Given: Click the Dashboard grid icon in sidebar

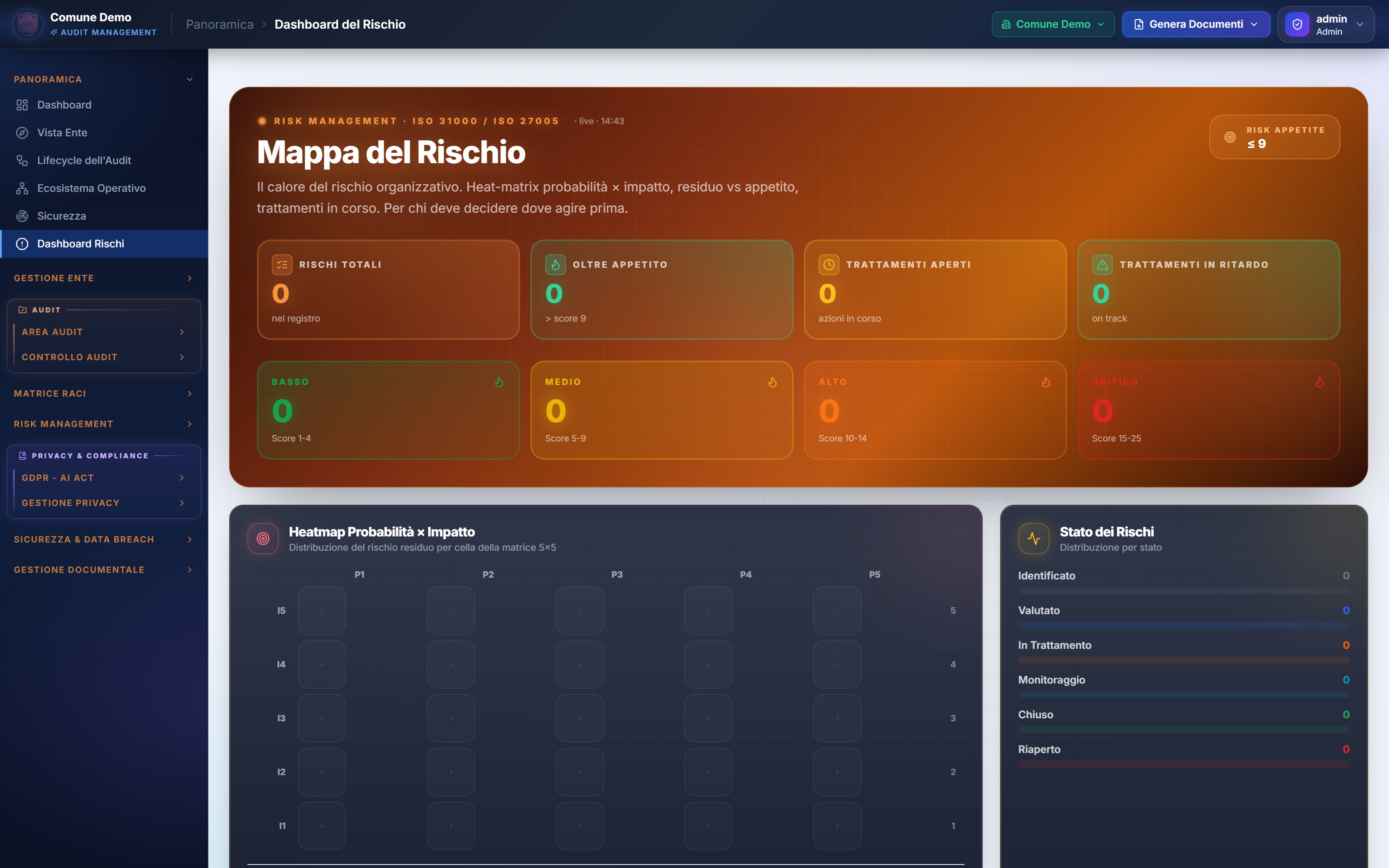Looking at the screenshot, I should (22, 105).
